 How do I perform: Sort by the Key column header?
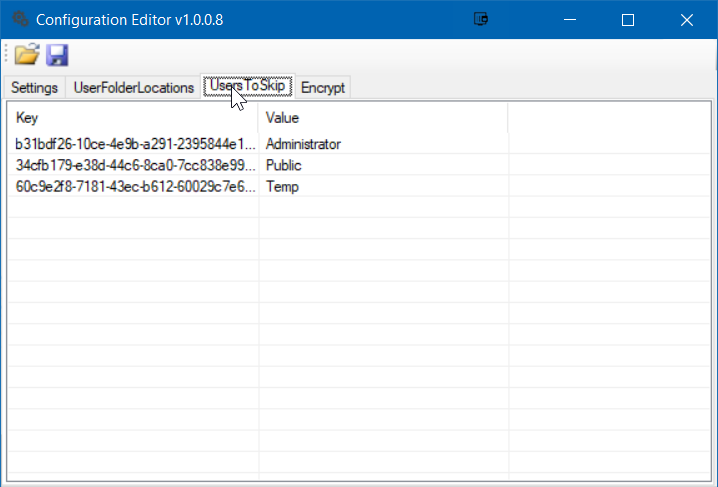point(133,118)
